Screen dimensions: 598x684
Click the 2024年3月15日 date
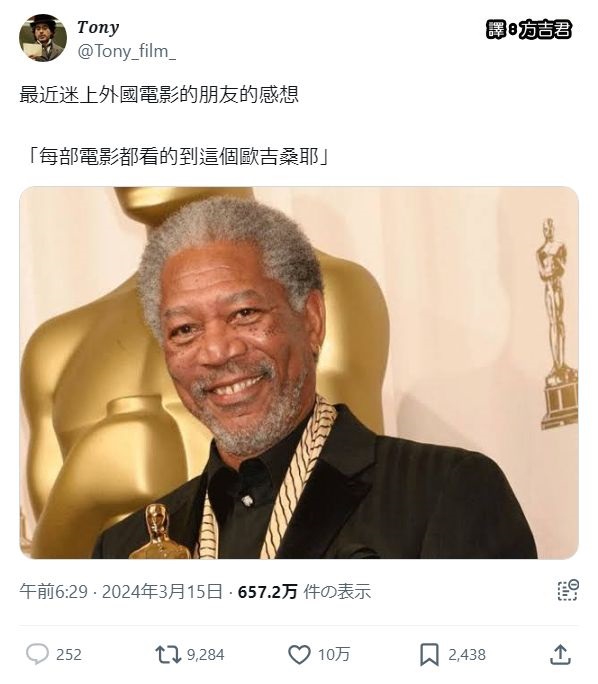(x=162, y=592)
